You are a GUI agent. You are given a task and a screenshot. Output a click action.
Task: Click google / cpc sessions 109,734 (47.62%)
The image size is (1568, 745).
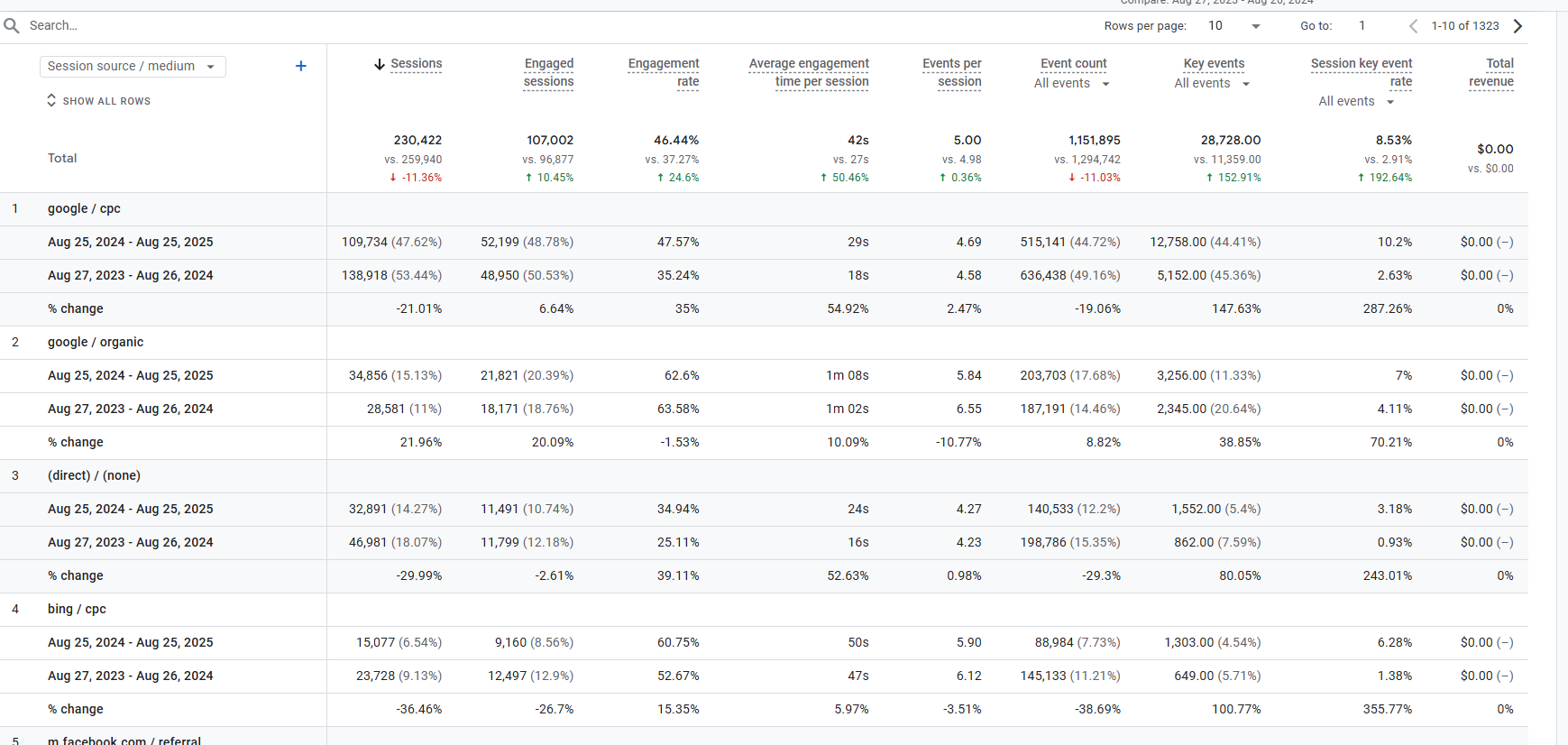[x=391, y=243]
